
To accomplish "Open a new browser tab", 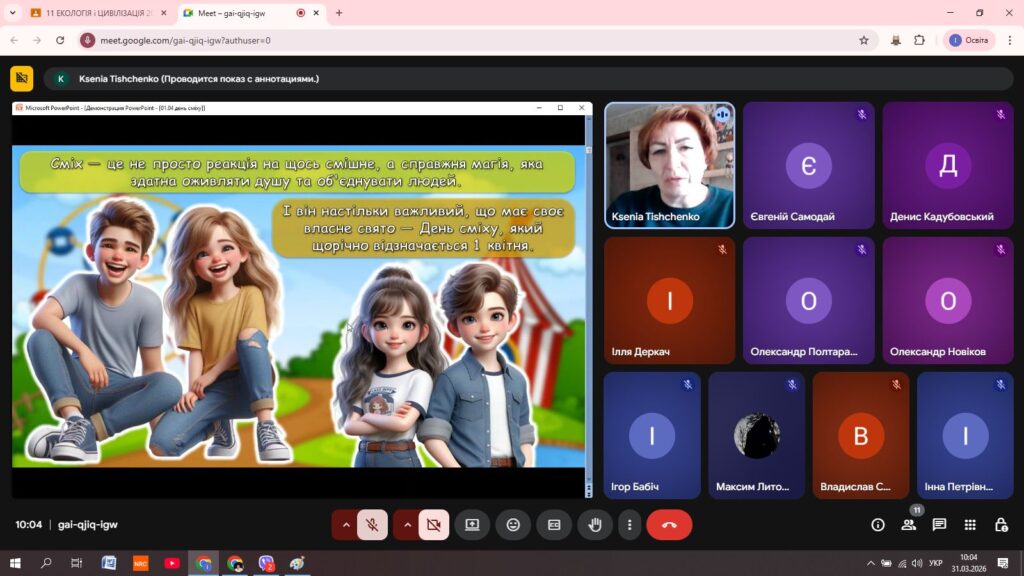I will coord(339,13).
